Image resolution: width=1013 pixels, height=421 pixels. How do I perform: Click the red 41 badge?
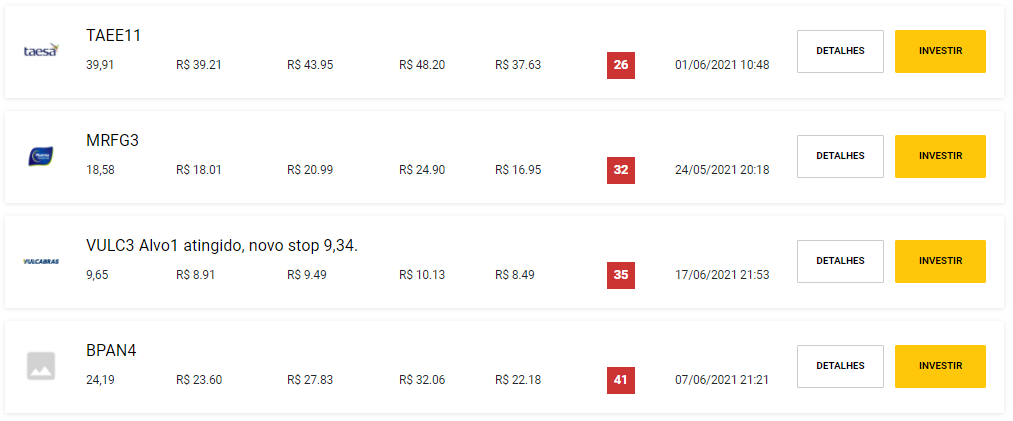tap(621, 380)
